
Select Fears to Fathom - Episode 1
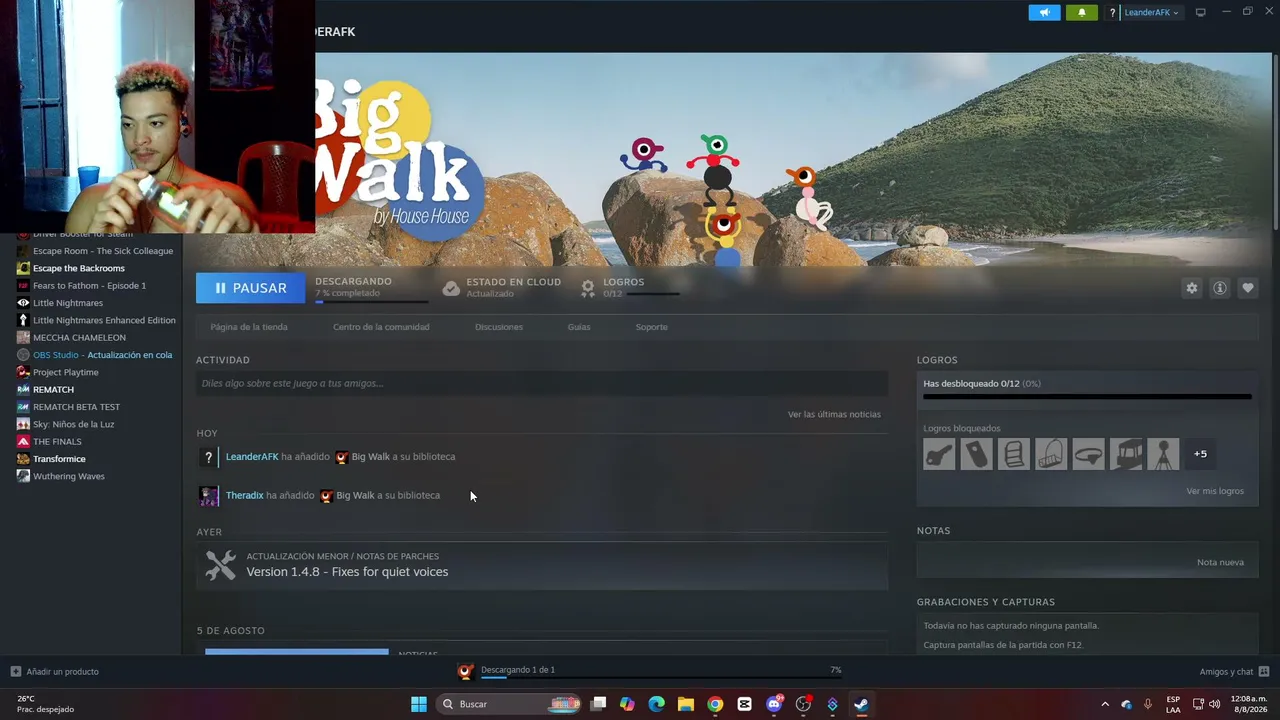click(x=89, y=286)
